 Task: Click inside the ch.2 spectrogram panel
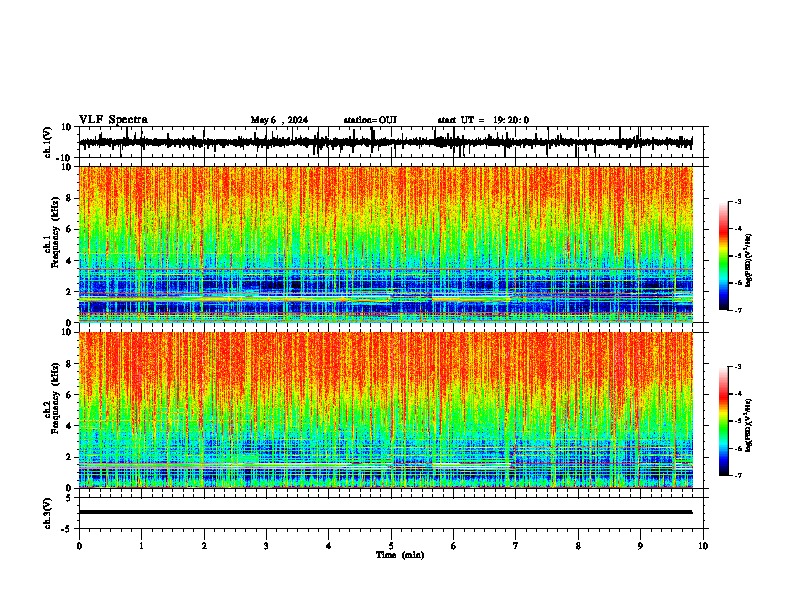tap(385, 410)
